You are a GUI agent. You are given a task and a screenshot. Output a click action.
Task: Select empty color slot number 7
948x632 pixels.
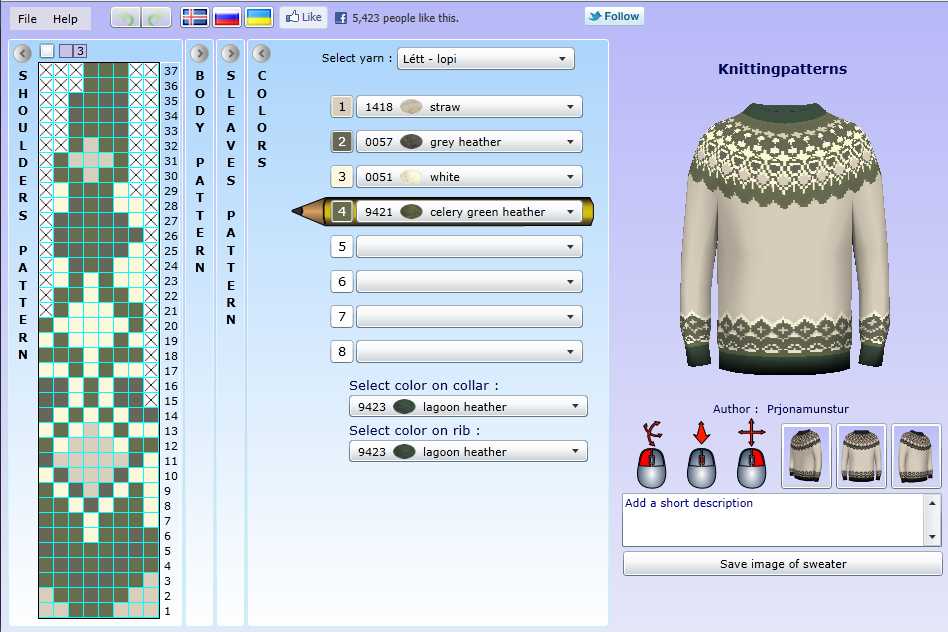point(342,317)
